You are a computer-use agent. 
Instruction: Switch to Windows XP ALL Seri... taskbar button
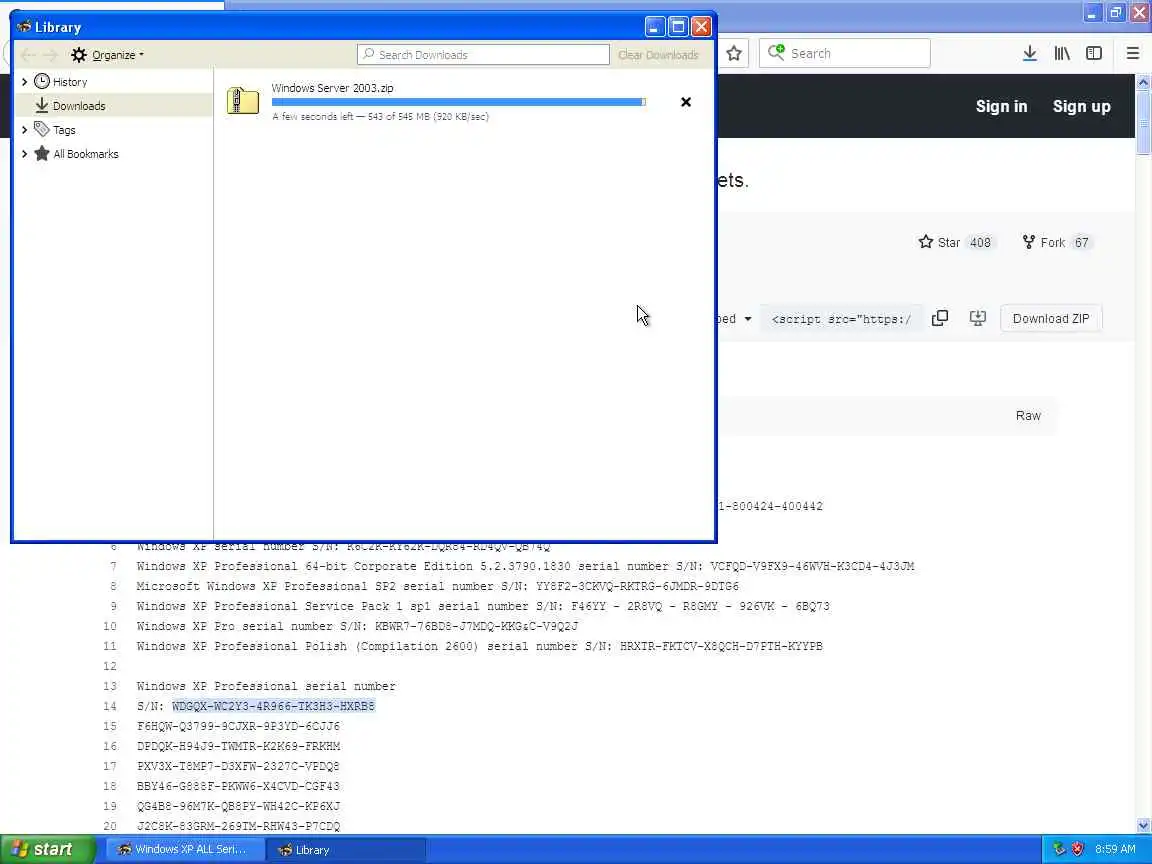tap(184, 849)
